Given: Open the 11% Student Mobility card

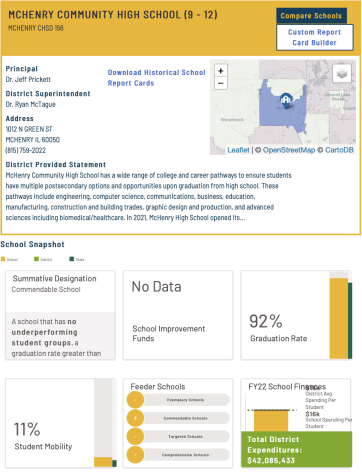Looking at the screenshot, I should [x=60, y=423].
